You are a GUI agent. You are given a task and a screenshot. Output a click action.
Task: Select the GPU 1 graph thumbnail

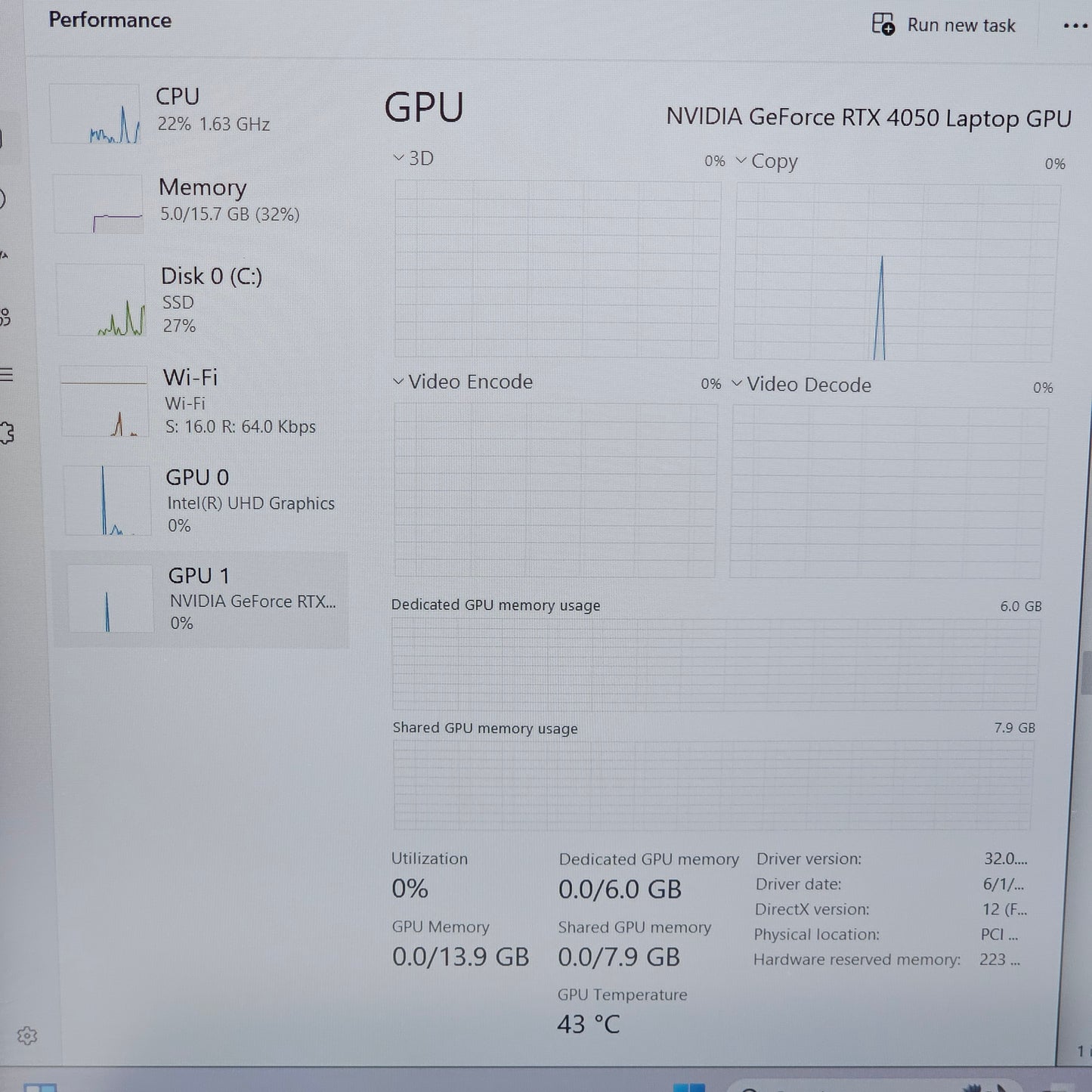[x=110, y=598]
